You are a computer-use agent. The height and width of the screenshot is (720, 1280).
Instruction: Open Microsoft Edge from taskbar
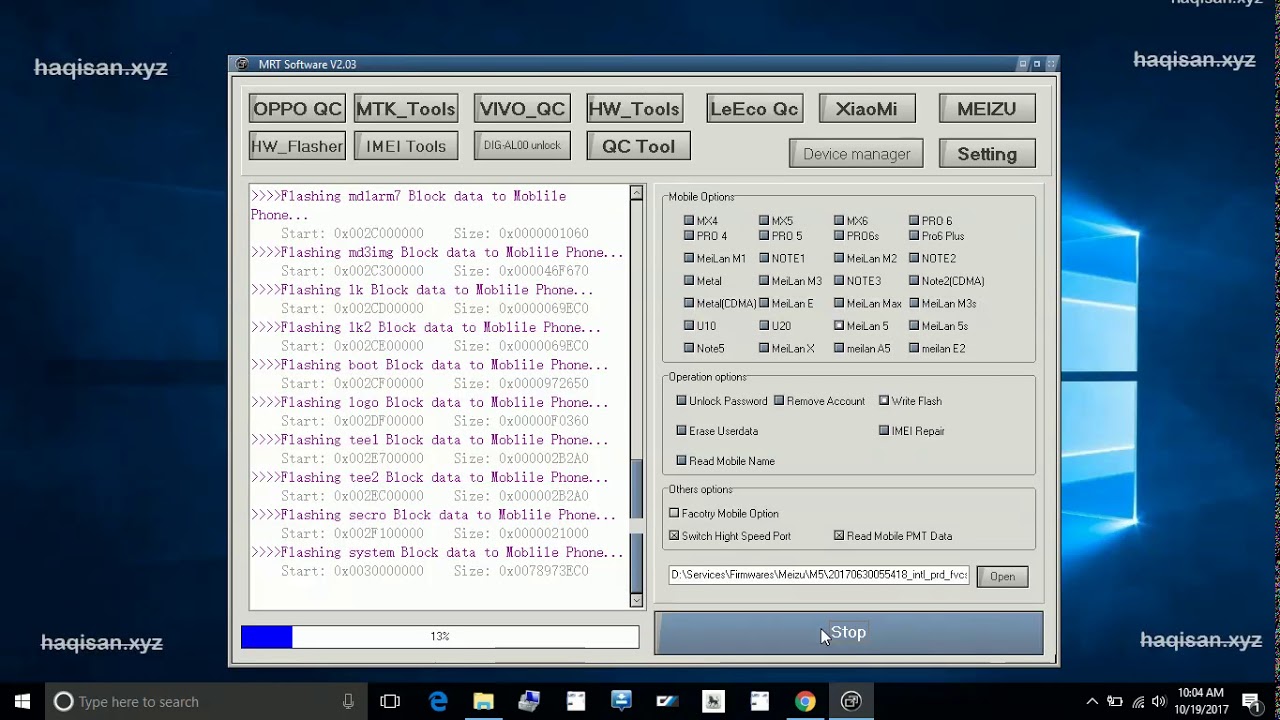438,701
